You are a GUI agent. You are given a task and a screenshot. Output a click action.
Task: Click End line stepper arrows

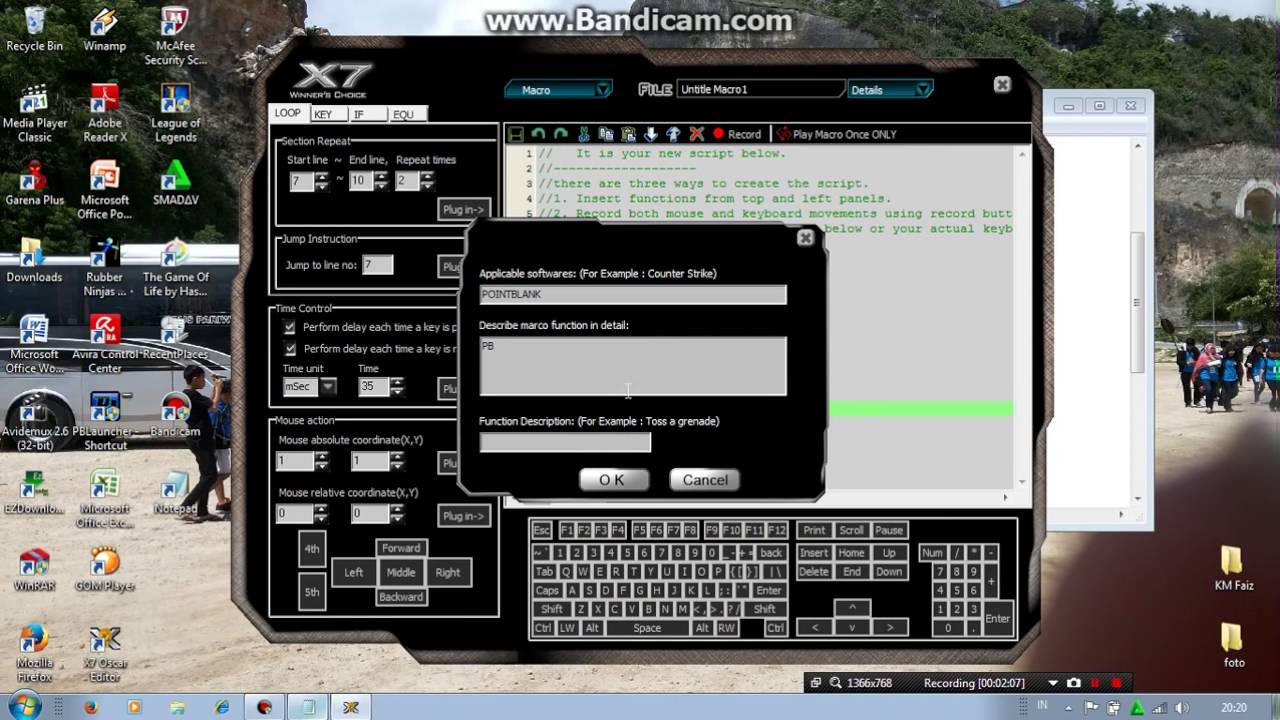[381, 181]
